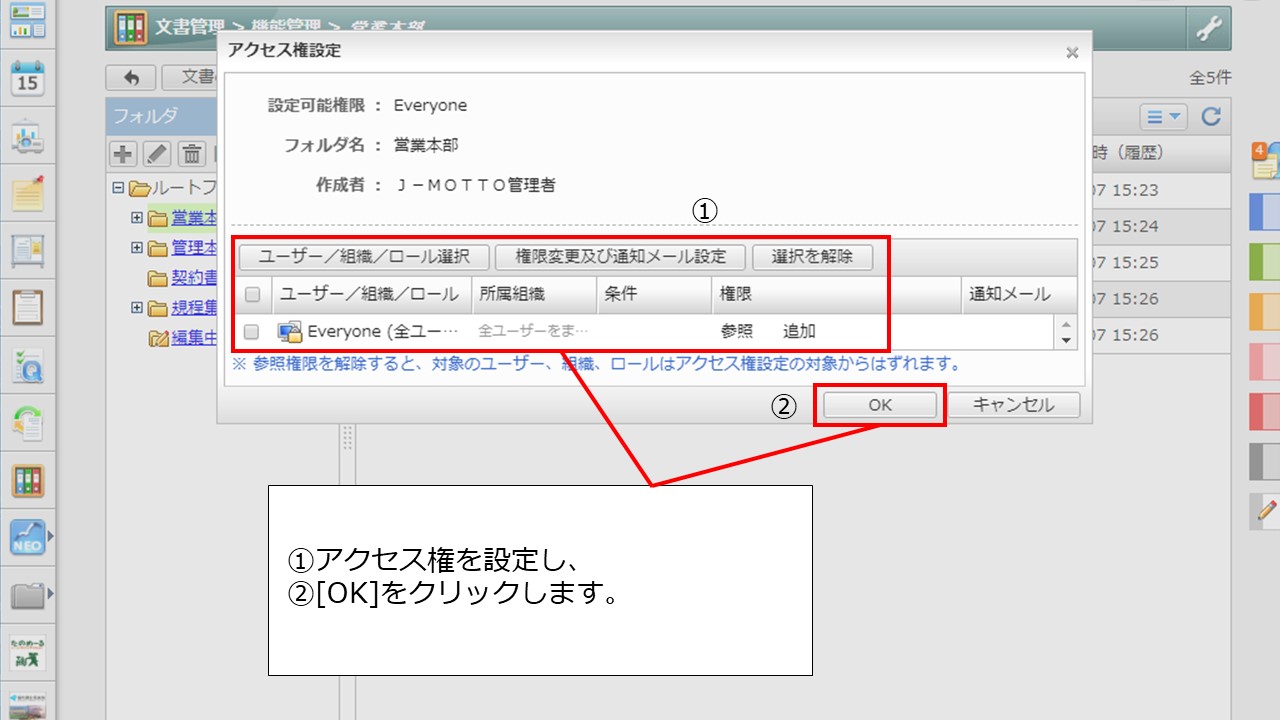Image resolution: width=1280 pixels, height=720 pixels.
Task: Close the アクセス権設定 dialog with X
Action: click(x=1072, y=52)
